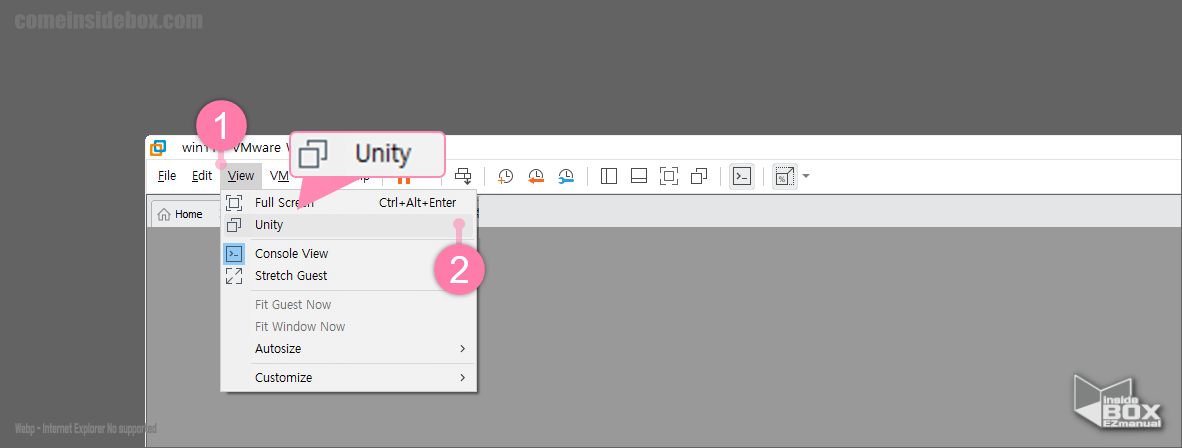Select Console View menu entry

(348, 253)
